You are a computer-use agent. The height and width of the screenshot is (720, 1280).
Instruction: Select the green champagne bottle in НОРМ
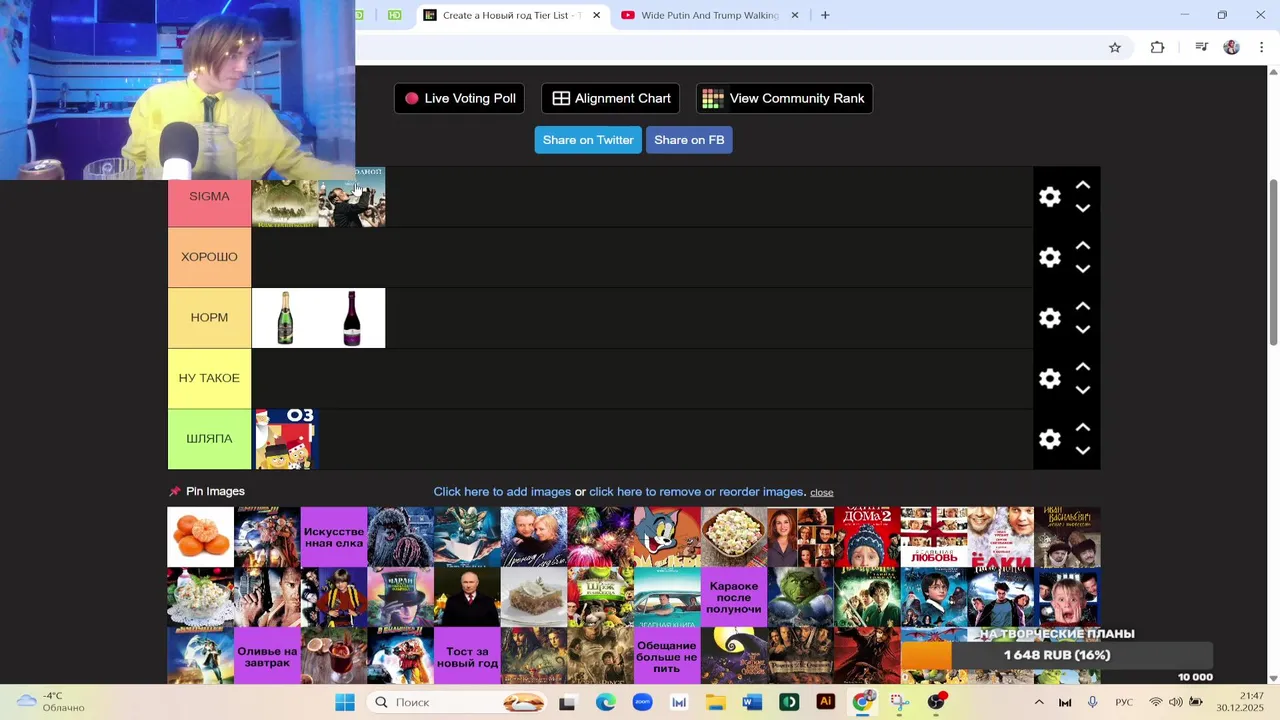285,318
